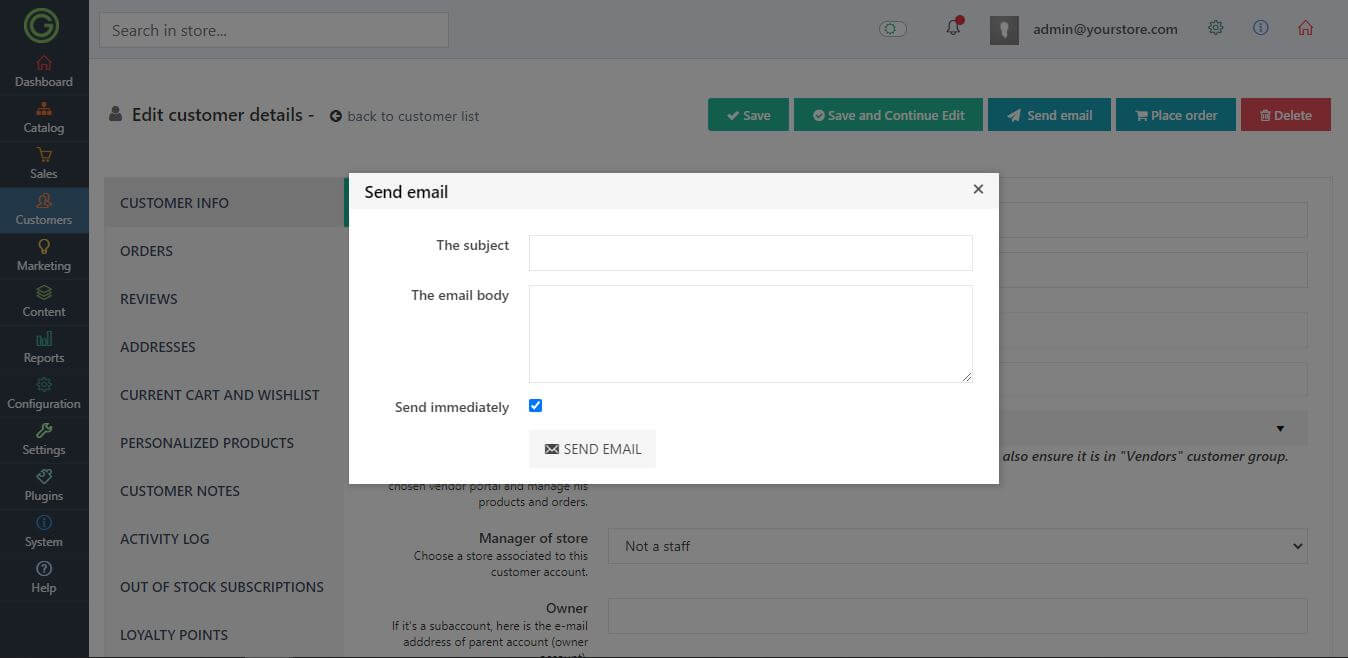This screenshot has width=1348, height=658.
Task: Click the email body text area
Action: (751, 334)
